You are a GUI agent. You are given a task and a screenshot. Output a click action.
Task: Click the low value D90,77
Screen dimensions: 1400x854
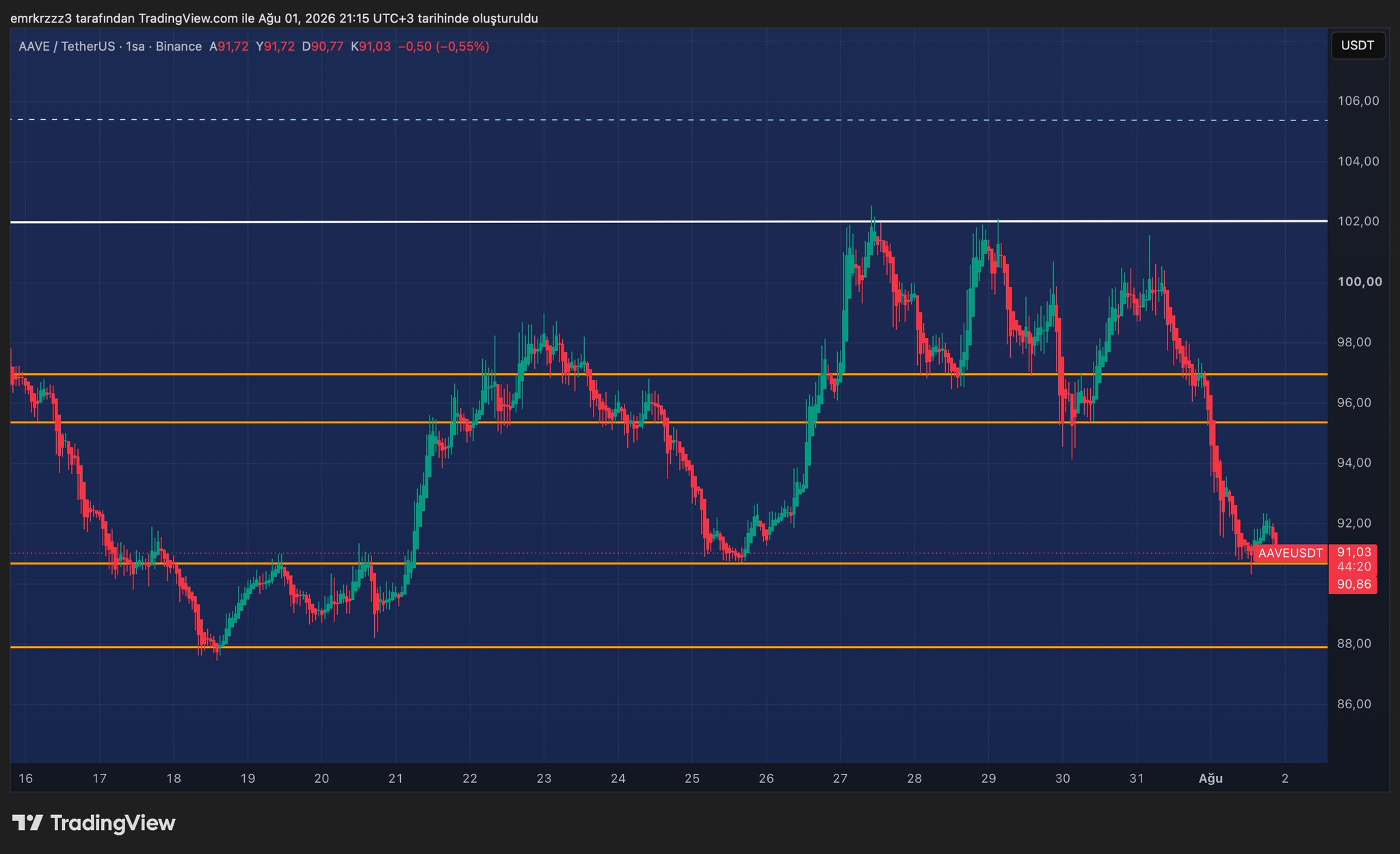click(x=323, y=47)
